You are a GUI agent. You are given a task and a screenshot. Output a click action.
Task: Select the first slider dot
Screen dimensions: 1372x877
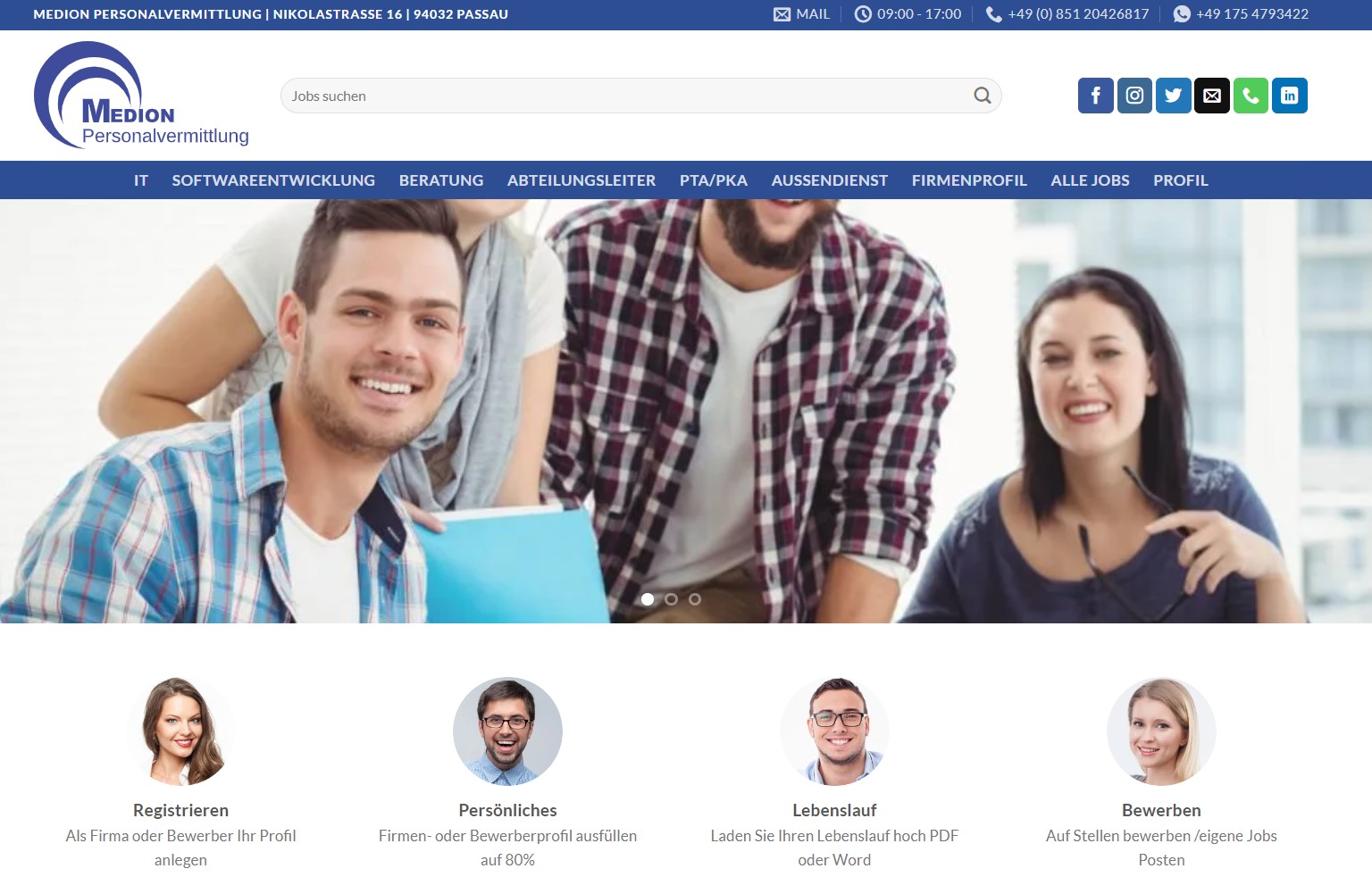(x=648, y=599)
